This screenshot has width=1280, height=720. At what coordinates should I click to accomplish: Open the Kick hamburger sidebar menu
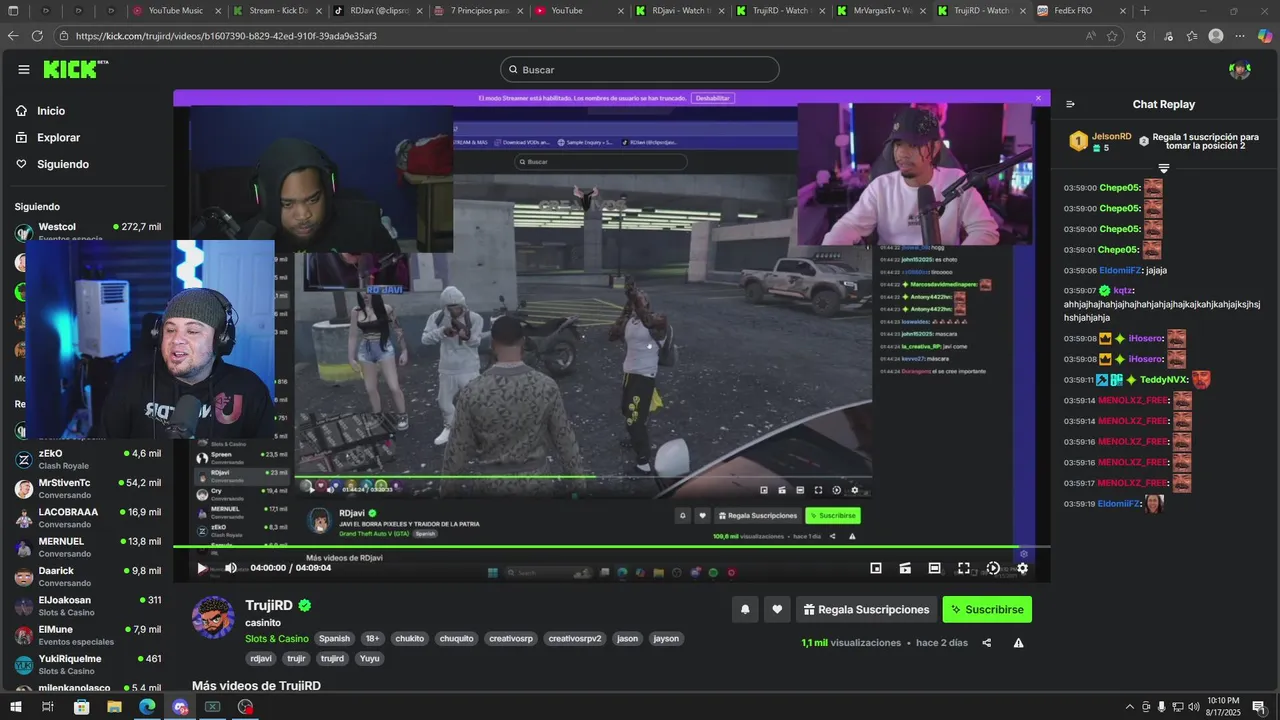[23, 69]
